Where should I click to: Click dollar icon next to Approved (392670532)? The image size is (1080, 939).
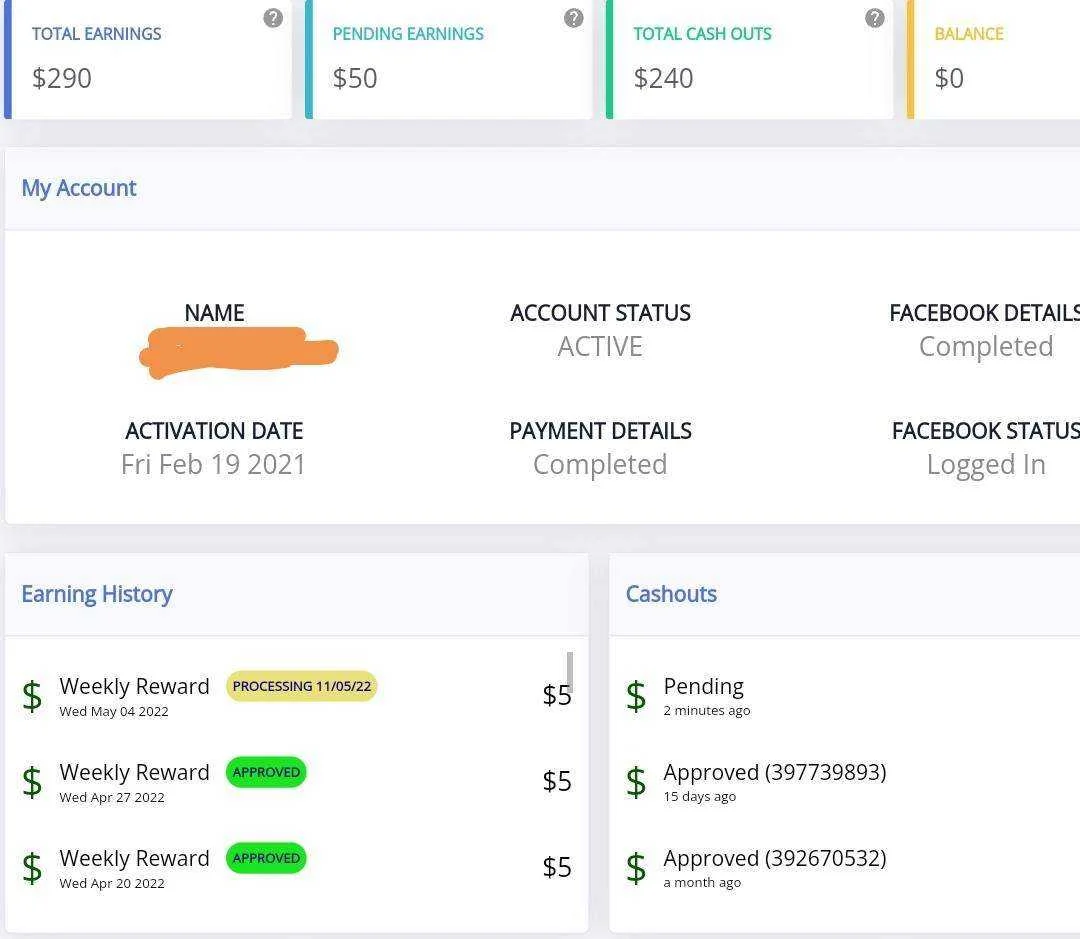click(x=636, y=868)
